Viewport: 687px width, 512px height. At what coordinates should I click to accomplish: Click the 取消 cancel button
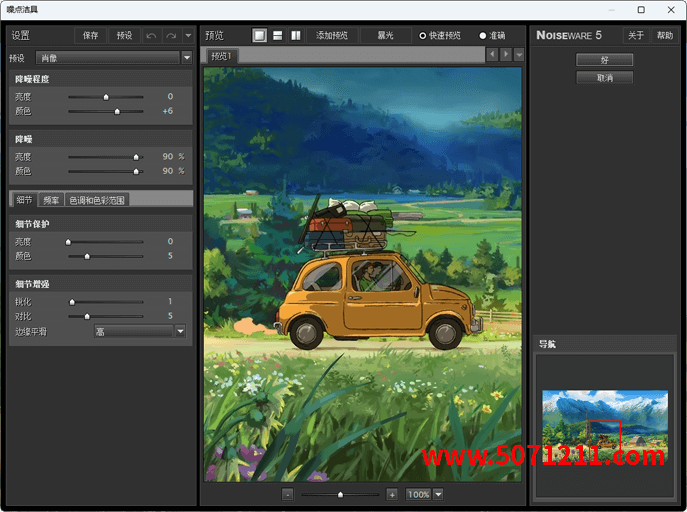coord(604,77)
